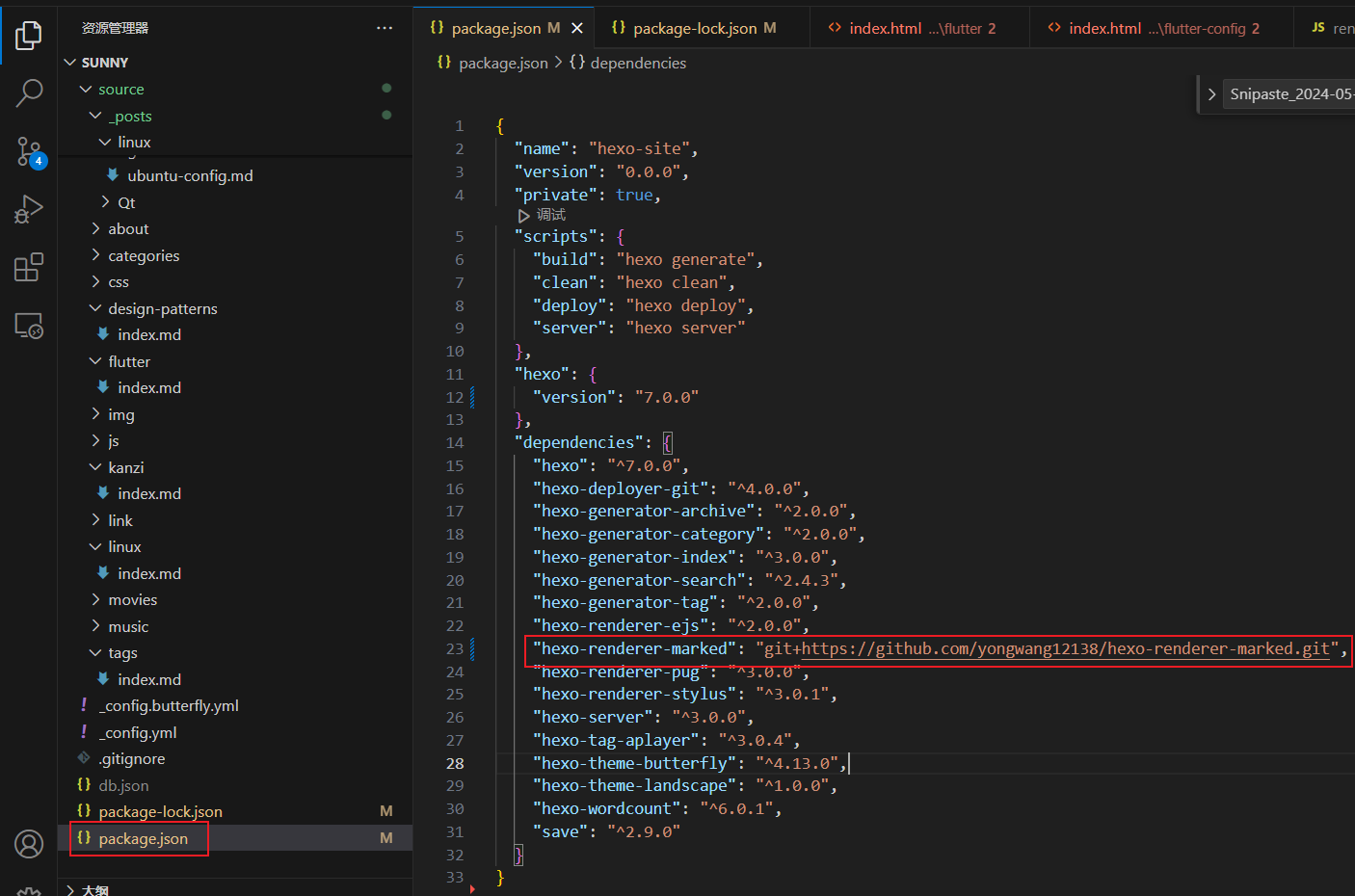Open index.md under tags folder
The height and width of the screenshot is (896, 1355).
[149, 679]
